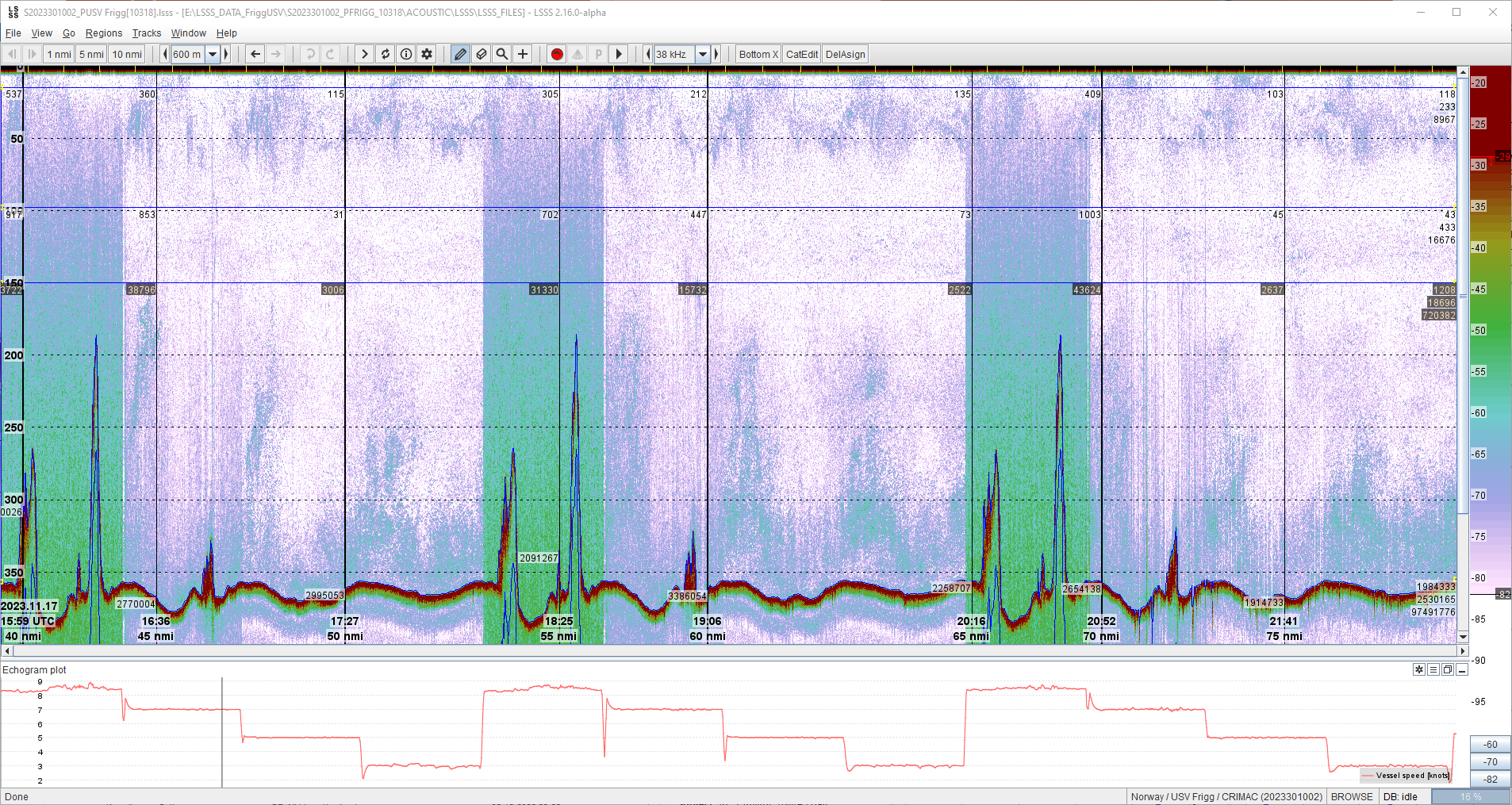Click the greyed sonar cone icon
1512x805 pixels.
pos(578,54)
